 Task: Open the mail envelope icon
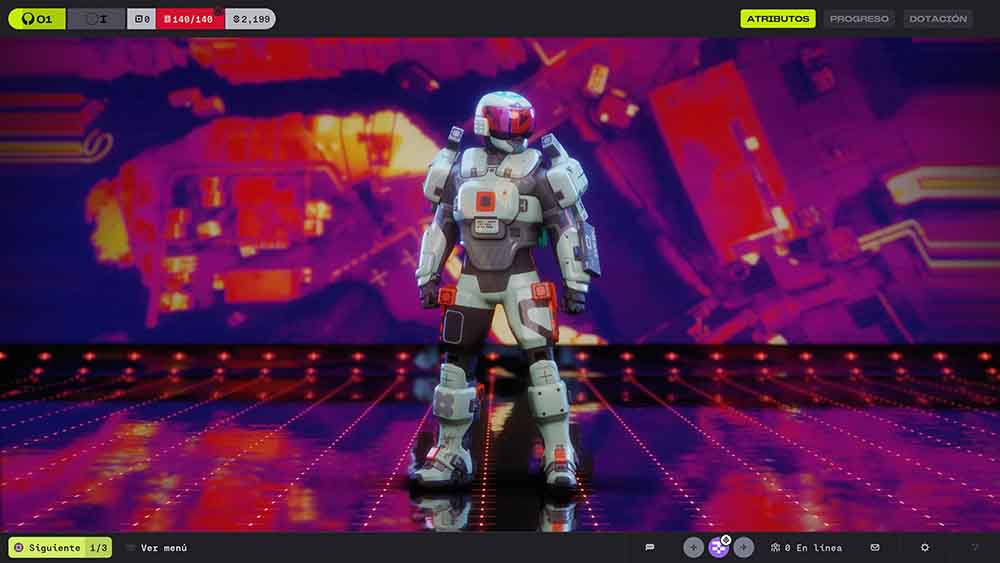(875, 547)
